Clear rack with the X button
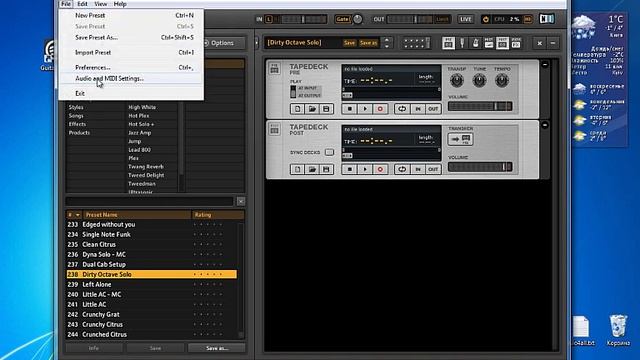 click(x=540, y=43)
